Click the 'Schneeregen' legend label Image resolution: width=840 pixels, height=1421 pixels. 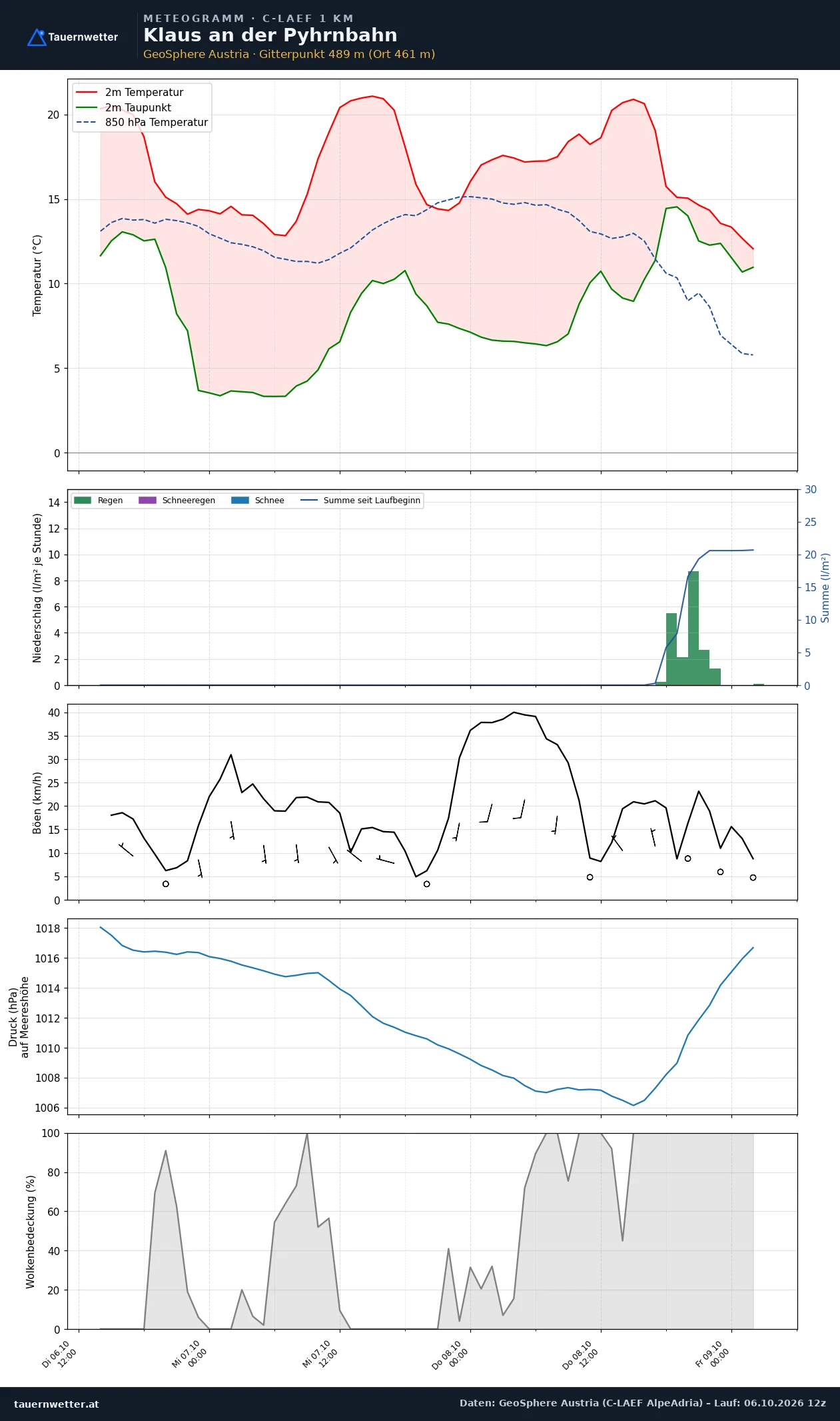189,501
